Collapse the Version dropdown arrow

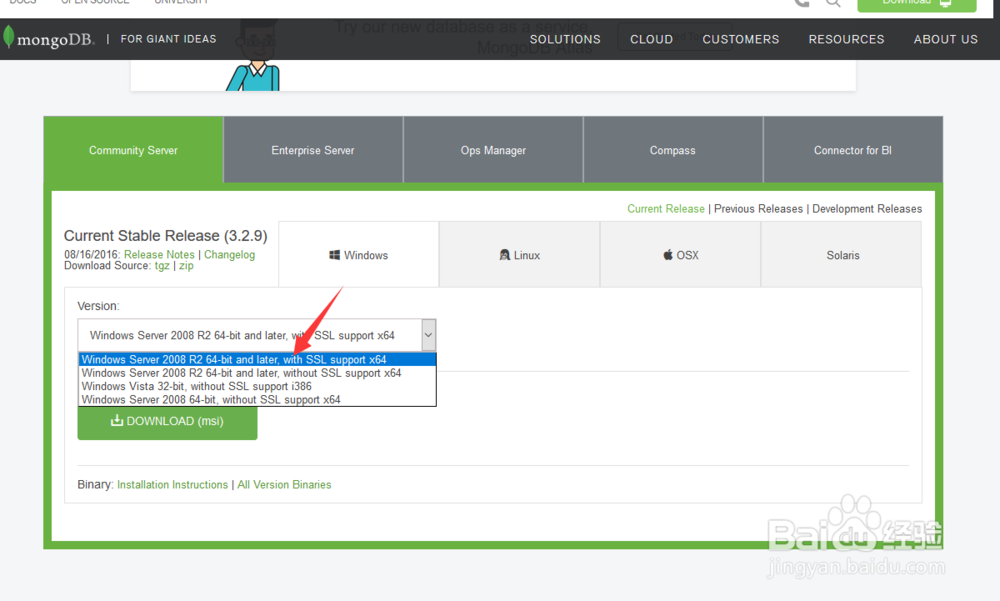click(429, 335)
